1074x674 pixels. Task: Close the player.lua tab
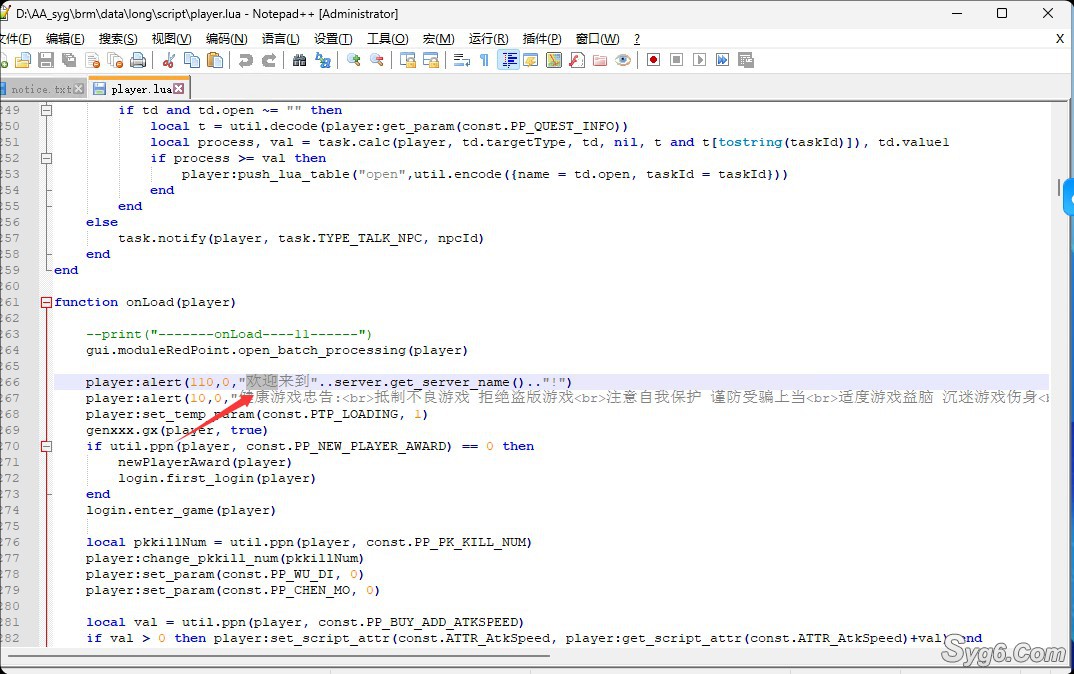179,88
